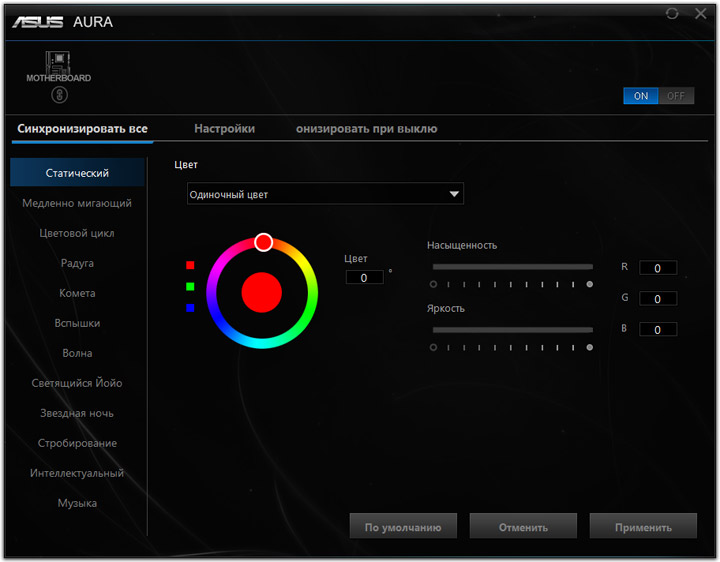
Task: Select the Светящийся Йойо effect
Action: coord(77,383)
